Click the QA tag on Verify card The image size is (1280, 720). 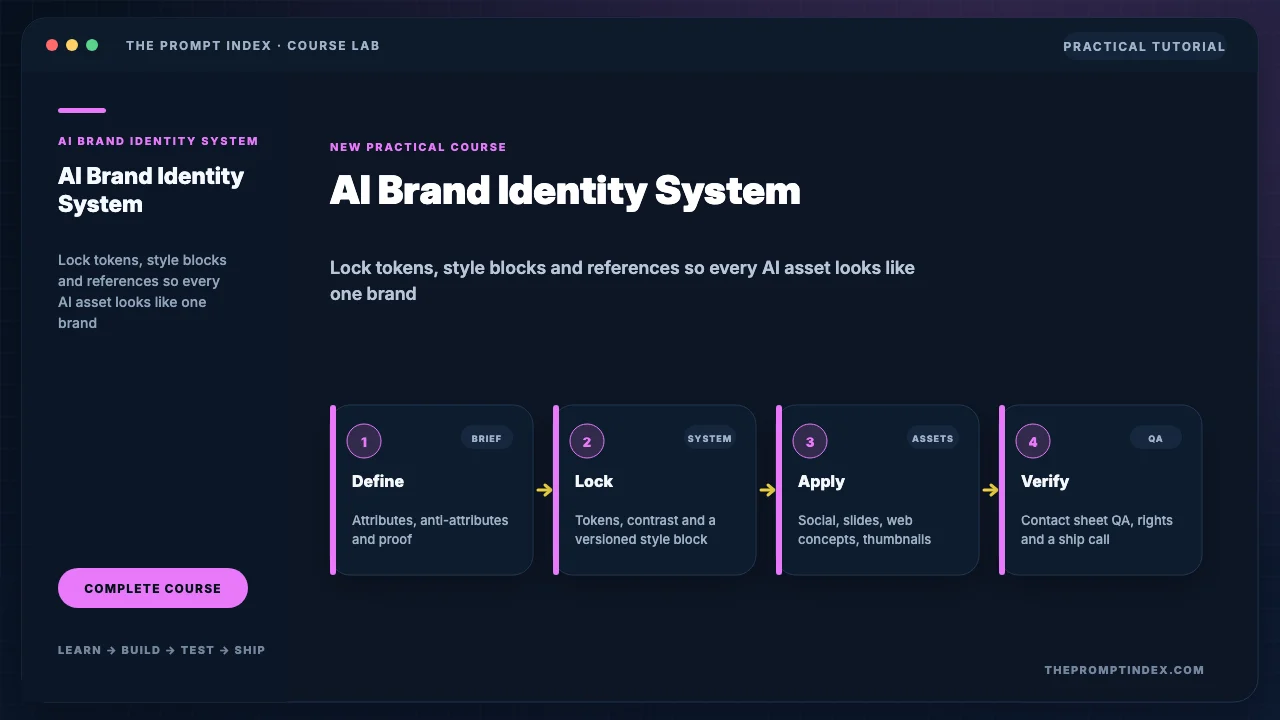tap(1156, 438)
